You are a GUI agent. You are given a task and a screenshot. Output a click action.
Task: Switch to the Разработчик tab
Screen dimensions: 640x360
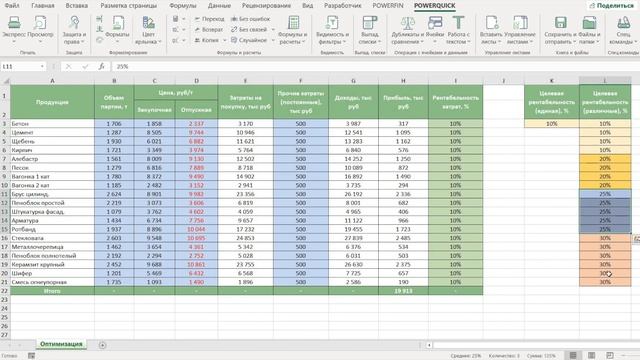coord(343,6)
